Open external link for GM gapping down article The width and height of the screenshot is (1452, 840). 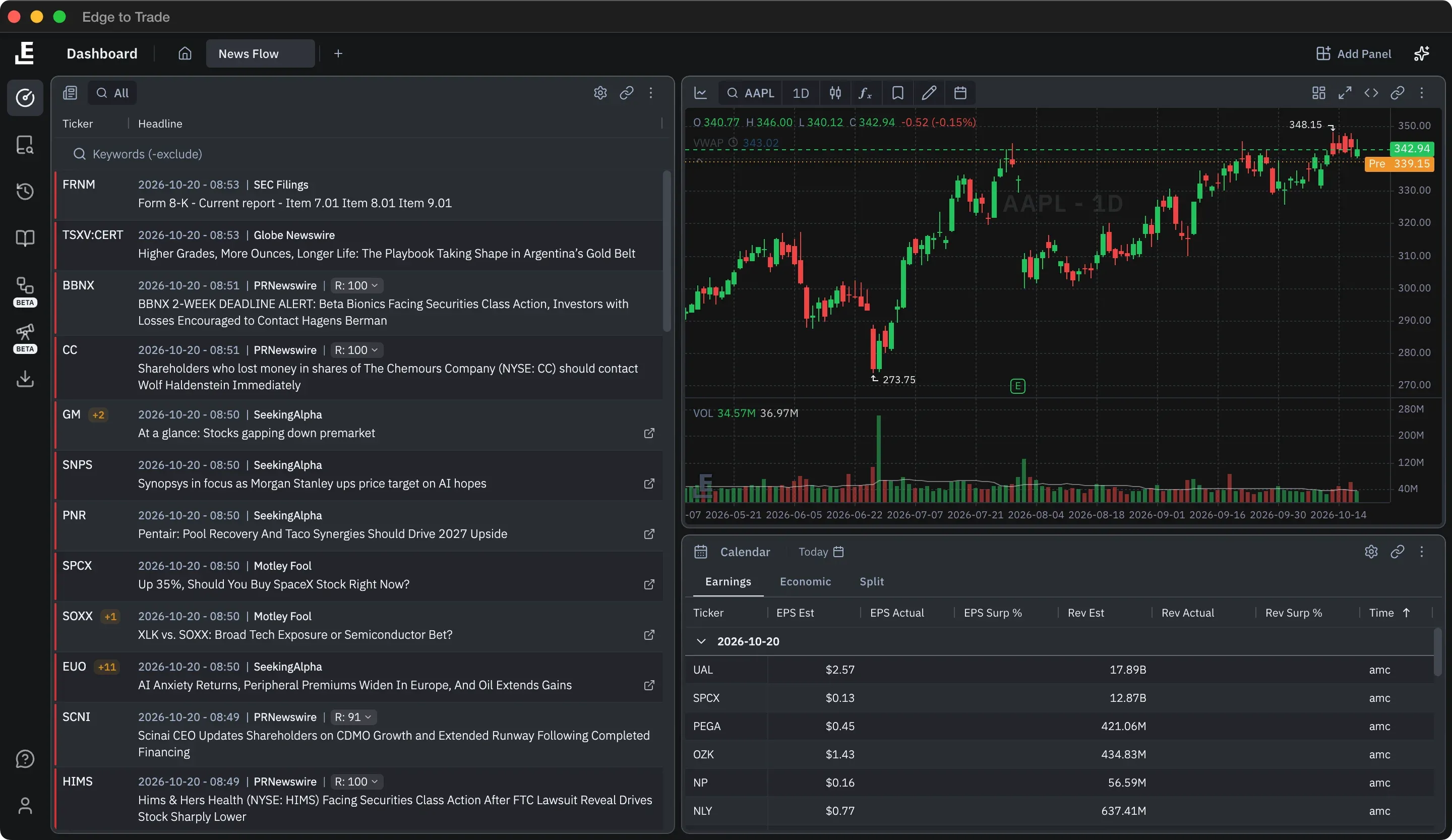(649, 433)
